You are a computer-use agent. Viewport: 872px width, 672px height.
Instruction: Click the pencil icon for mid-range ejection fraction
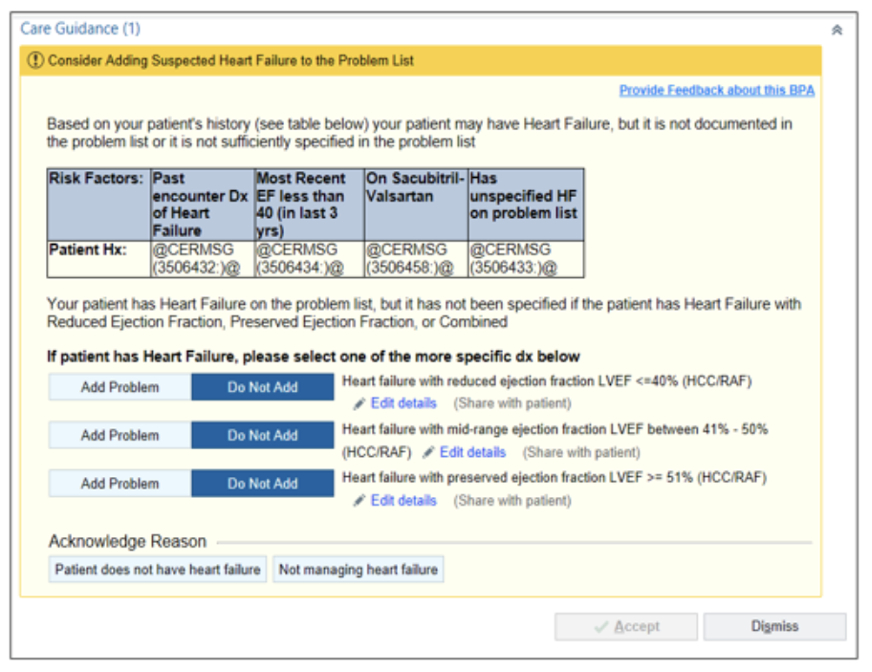coord(428,452)
